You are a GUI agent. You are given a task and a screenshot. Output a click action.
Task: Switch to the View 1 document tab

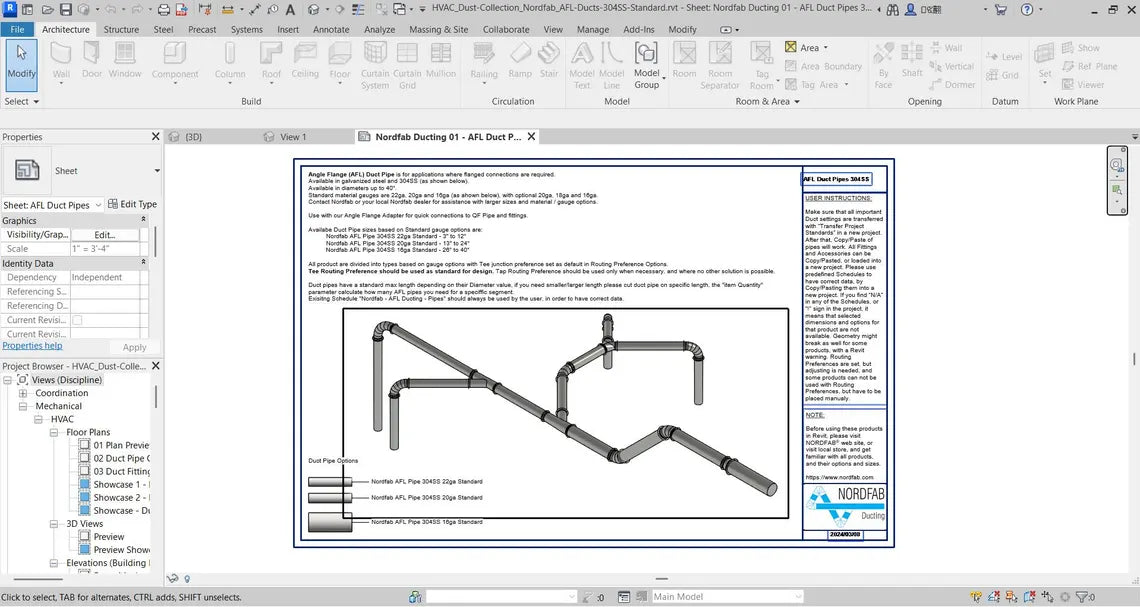(293, 137)
